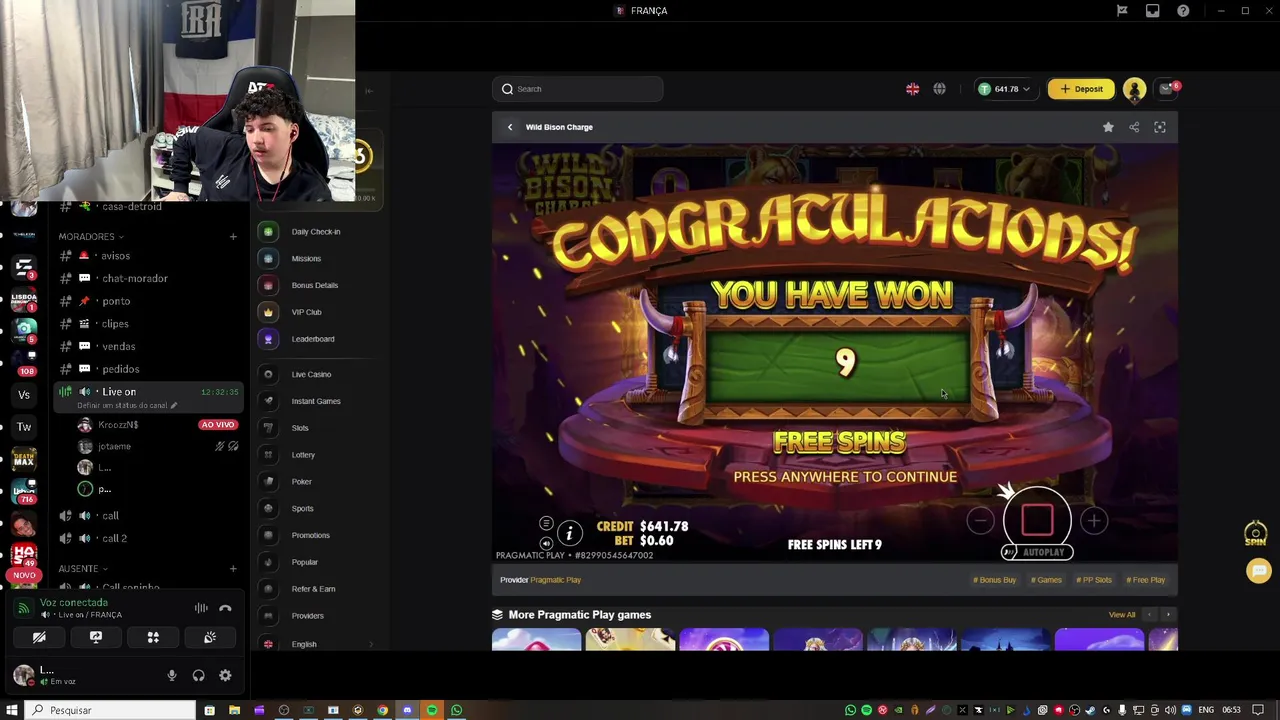The image size is (1280, 720).
Task: Add a channel to MORADORES category
Action: click(233, 237)
